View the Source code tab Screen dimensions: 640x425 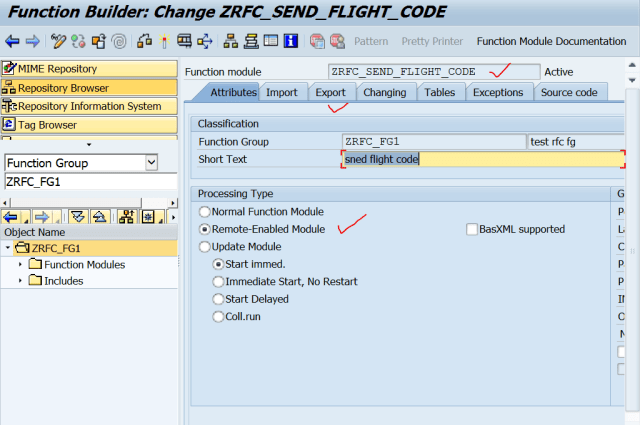(x=569, y=92)
